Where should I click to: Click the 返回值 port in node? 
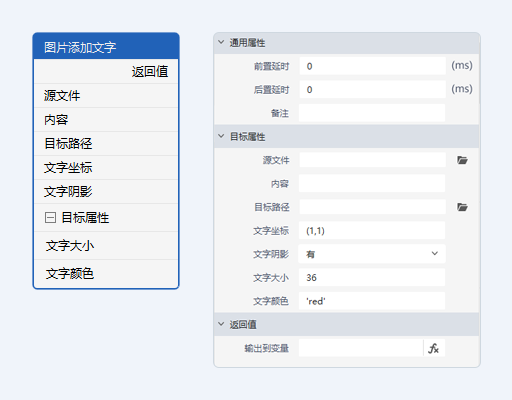pos(150,71)
